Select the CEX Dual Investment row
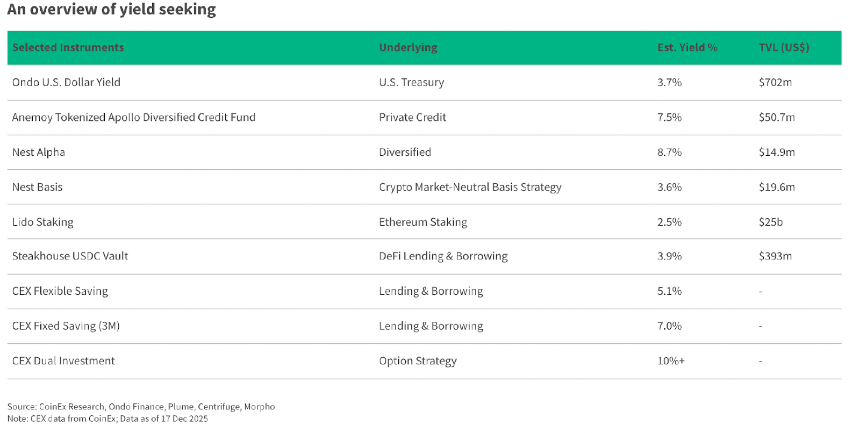The height and width of the screenshot is (433, 860). [x=63, y=360]
